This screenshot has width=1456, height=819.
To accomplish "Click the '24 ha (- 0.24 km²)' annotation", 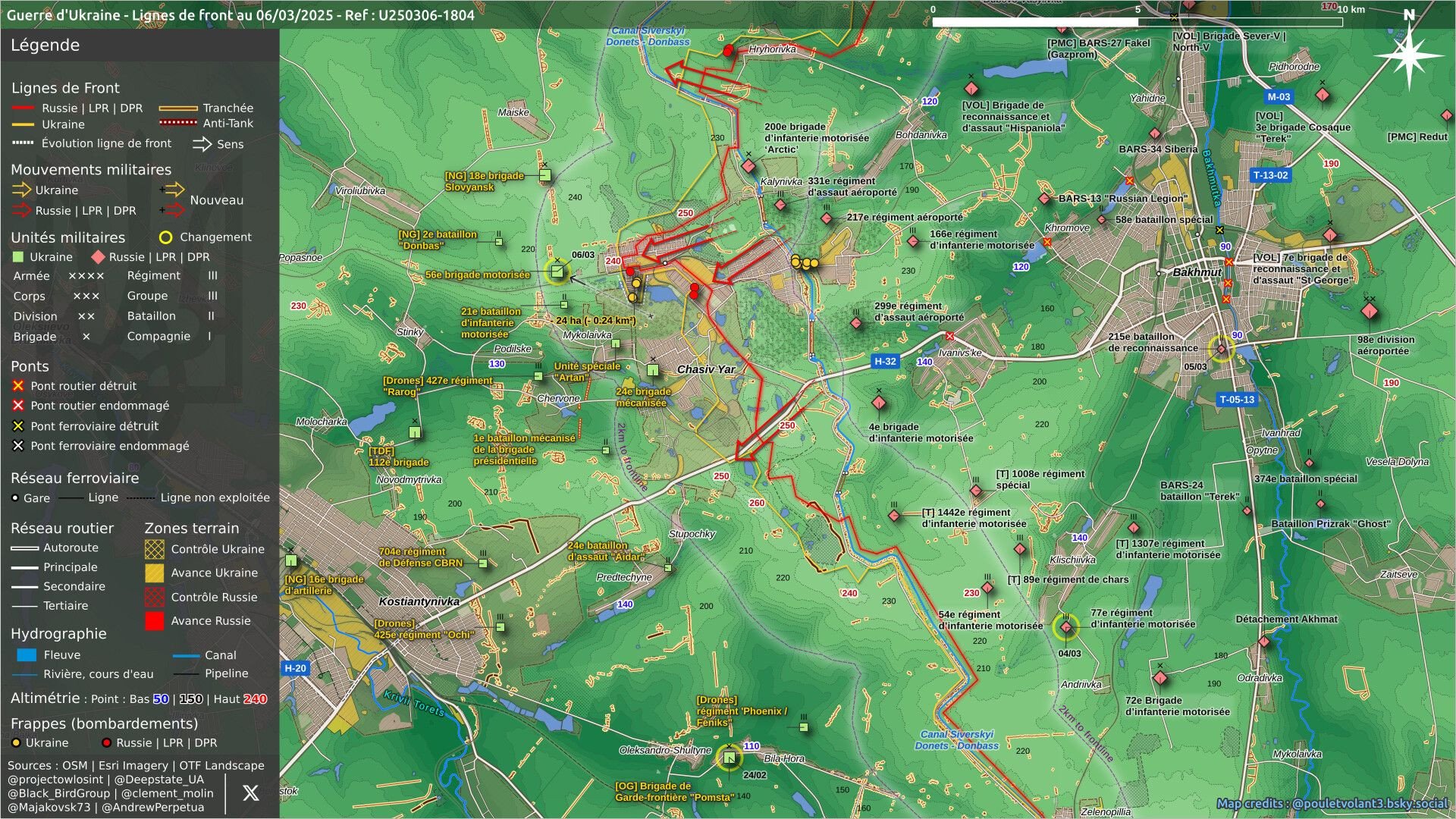I will [x=595, y=321].
